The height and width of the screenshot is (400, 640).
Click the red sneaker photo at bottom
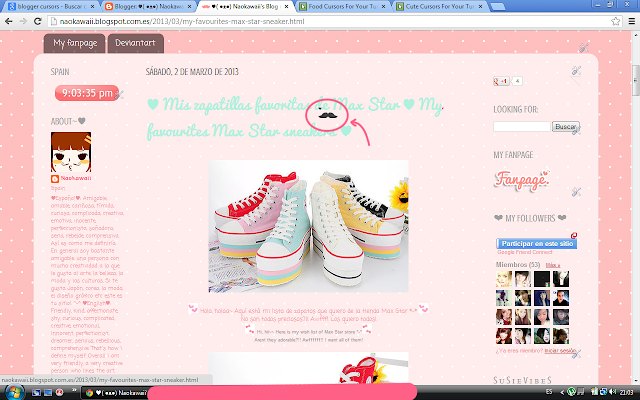(309, 368)
